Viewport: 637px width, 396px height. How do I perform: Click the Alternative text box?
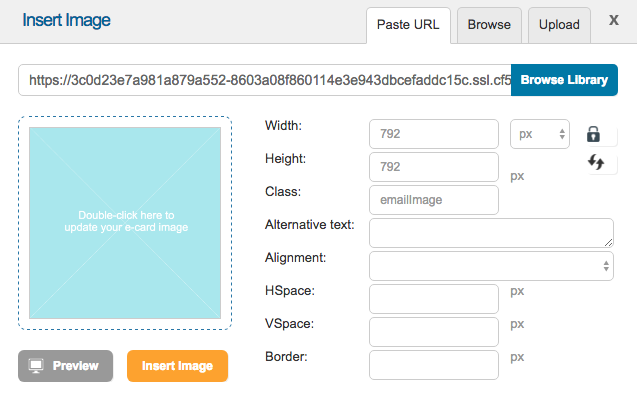click(x=491, y=233)
